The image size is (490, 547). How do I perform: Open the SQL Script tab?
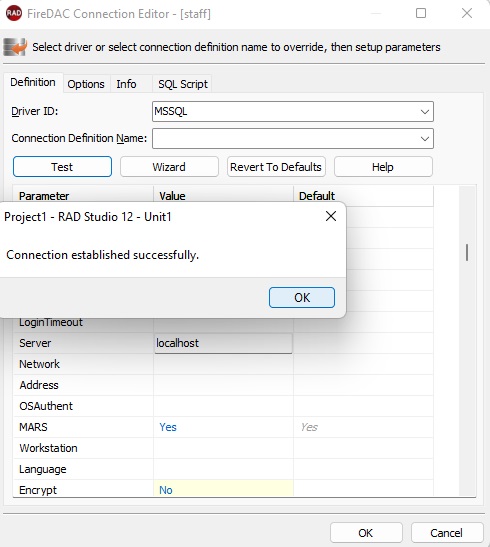[183, 84]
